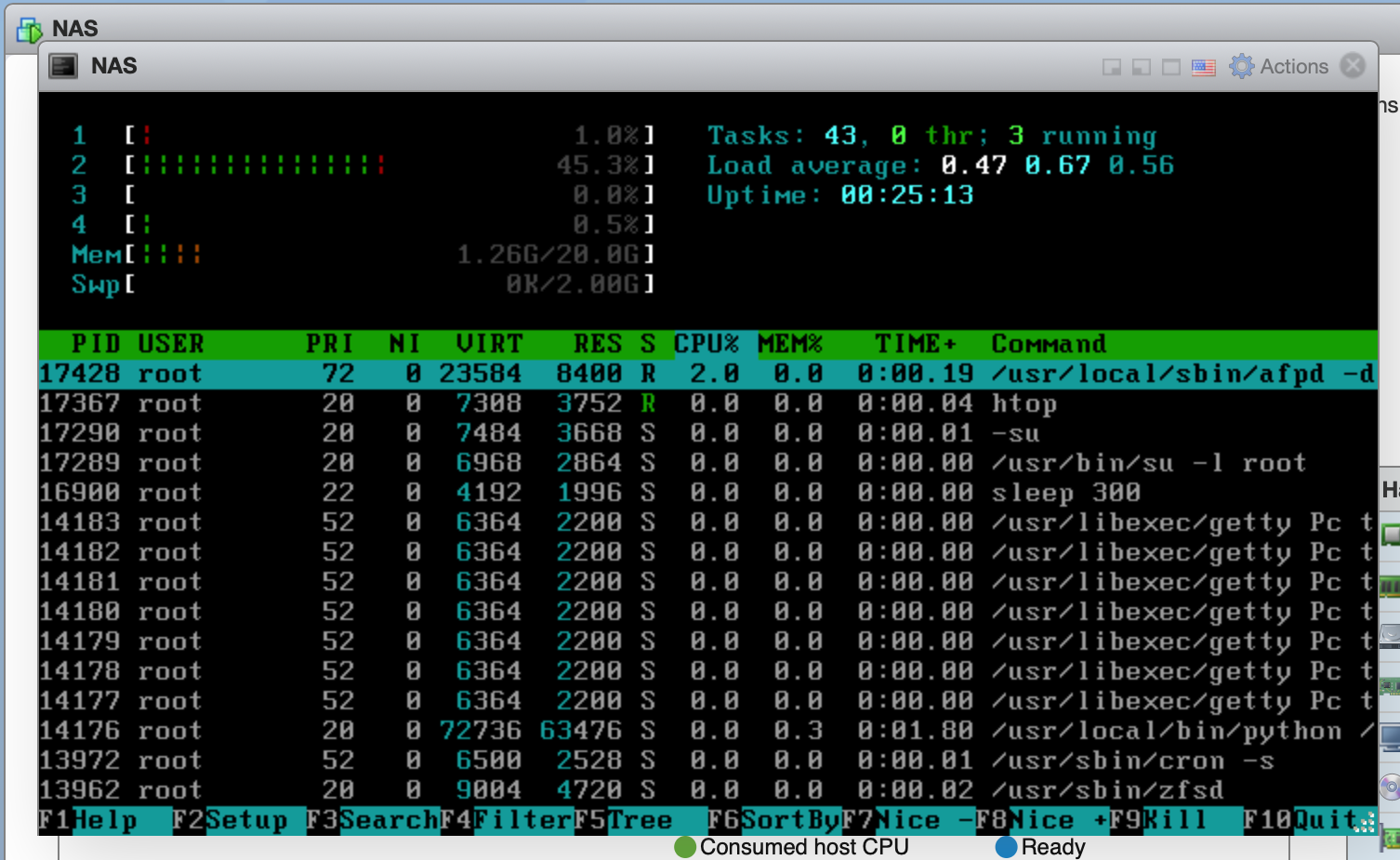
Task: Click the hard disk hardware icon
Action: (1390, 636)
